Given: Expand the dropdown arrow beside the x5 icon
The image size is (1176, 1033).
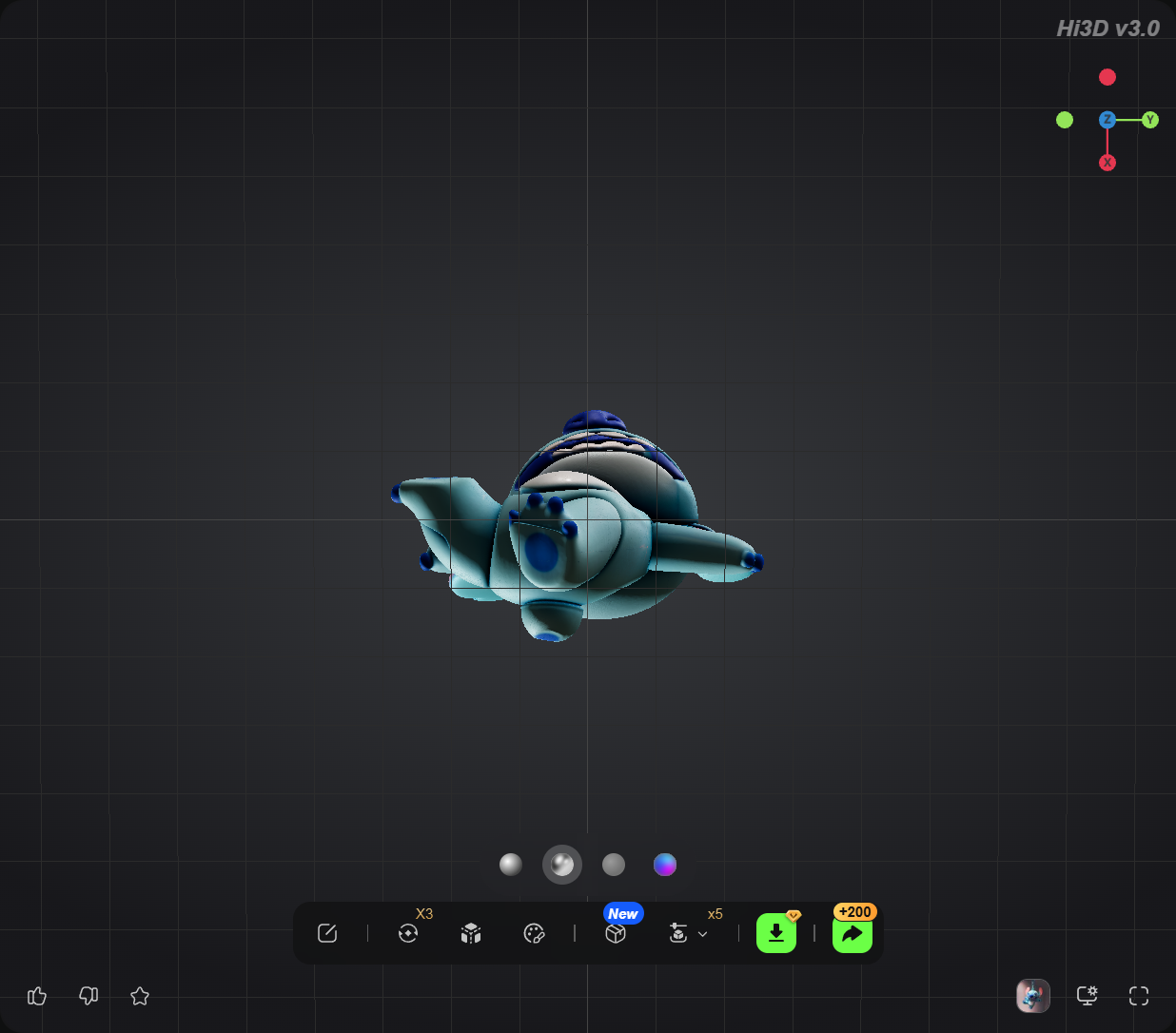Looking at the screenshot, I should click(x=703, y=934).
